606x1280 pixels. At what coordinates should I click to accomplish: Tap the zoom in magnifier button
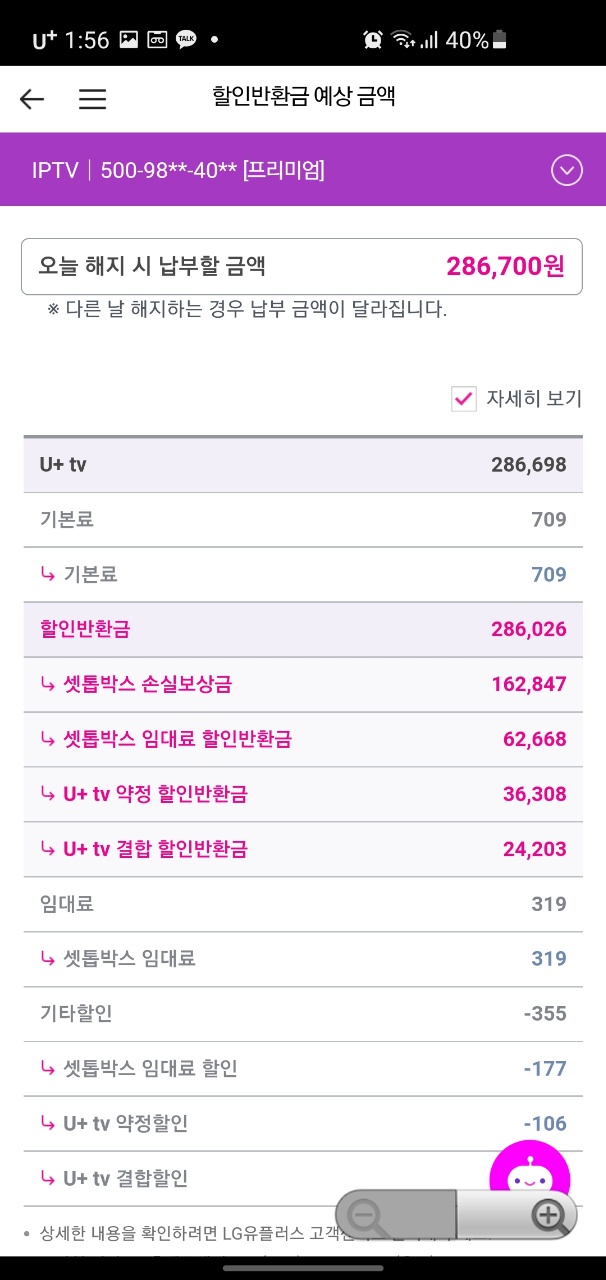(549, 1215)
